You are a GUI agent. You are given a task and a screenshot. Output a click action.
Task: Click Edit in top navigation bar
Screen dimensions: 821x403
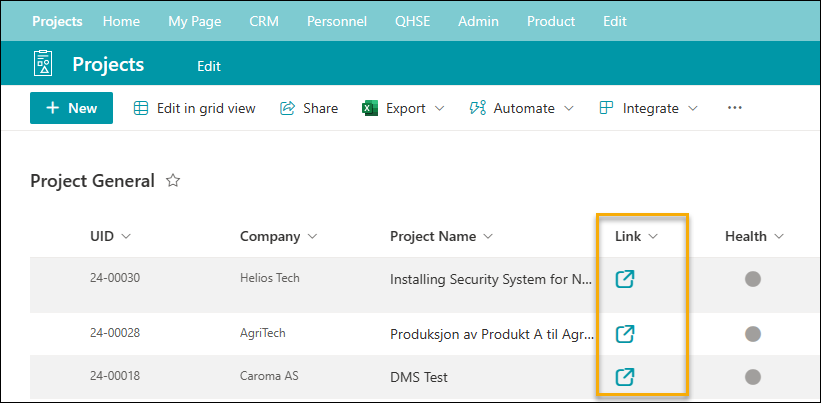point(615,21)
